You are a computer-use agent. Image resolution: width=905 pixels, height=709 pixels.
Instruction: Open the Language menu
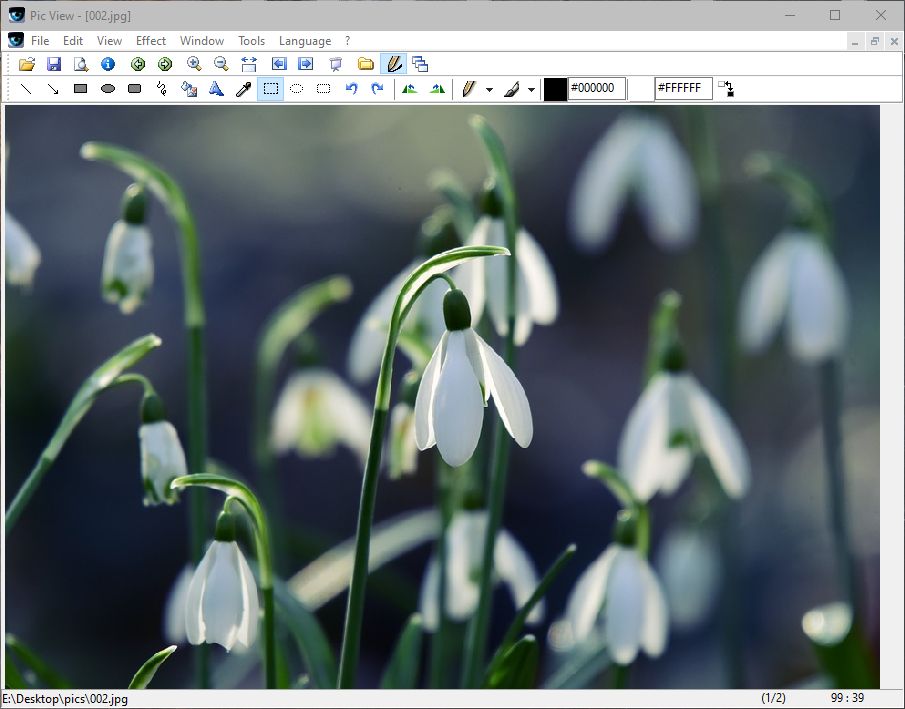pos(305,41)
